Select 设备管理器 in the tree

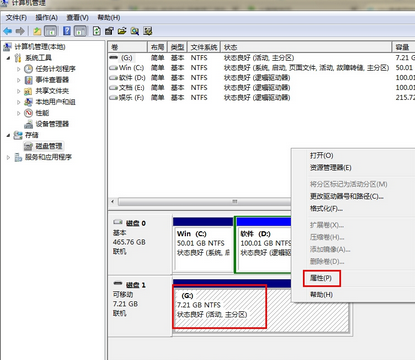(52, 124)
